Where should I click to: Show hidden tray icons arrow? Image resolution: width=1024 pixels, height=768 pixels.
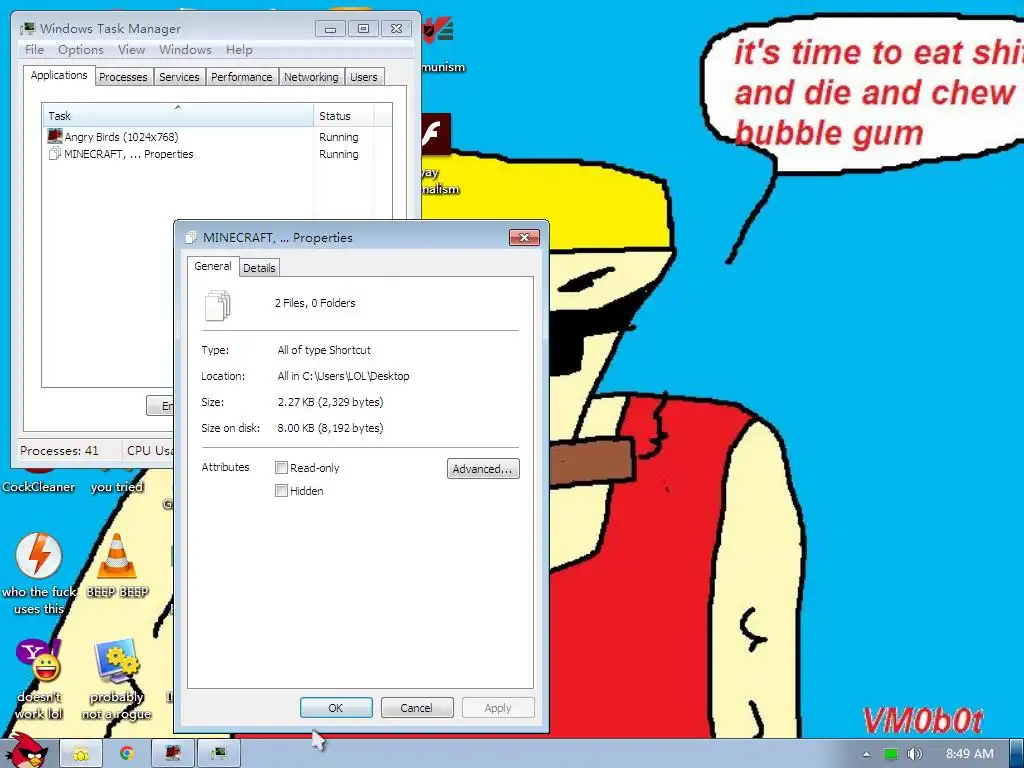867,754
